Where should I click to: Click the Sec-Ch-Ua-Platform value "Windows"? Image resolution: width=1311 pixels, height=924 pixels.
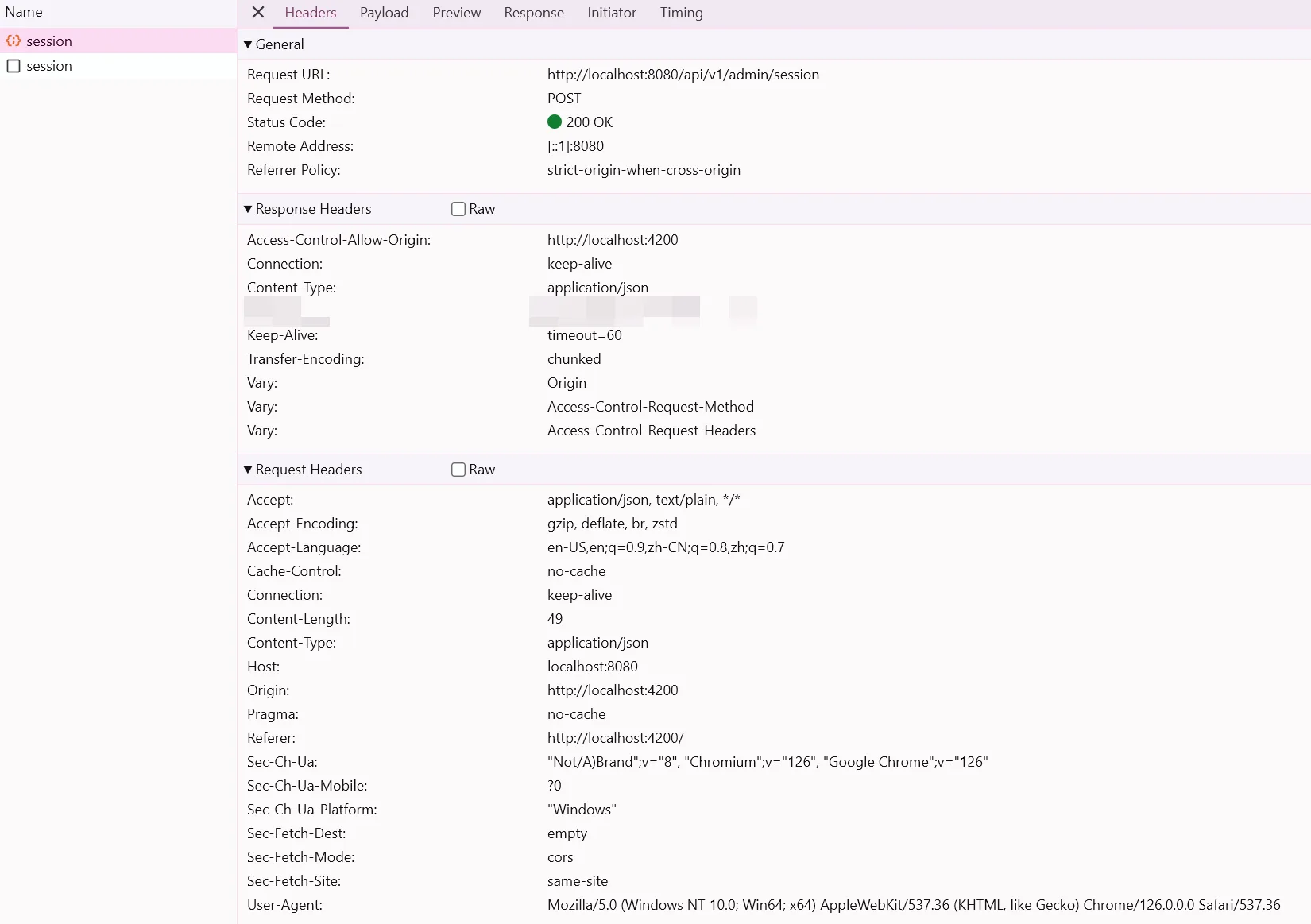[x=582, y=810]
